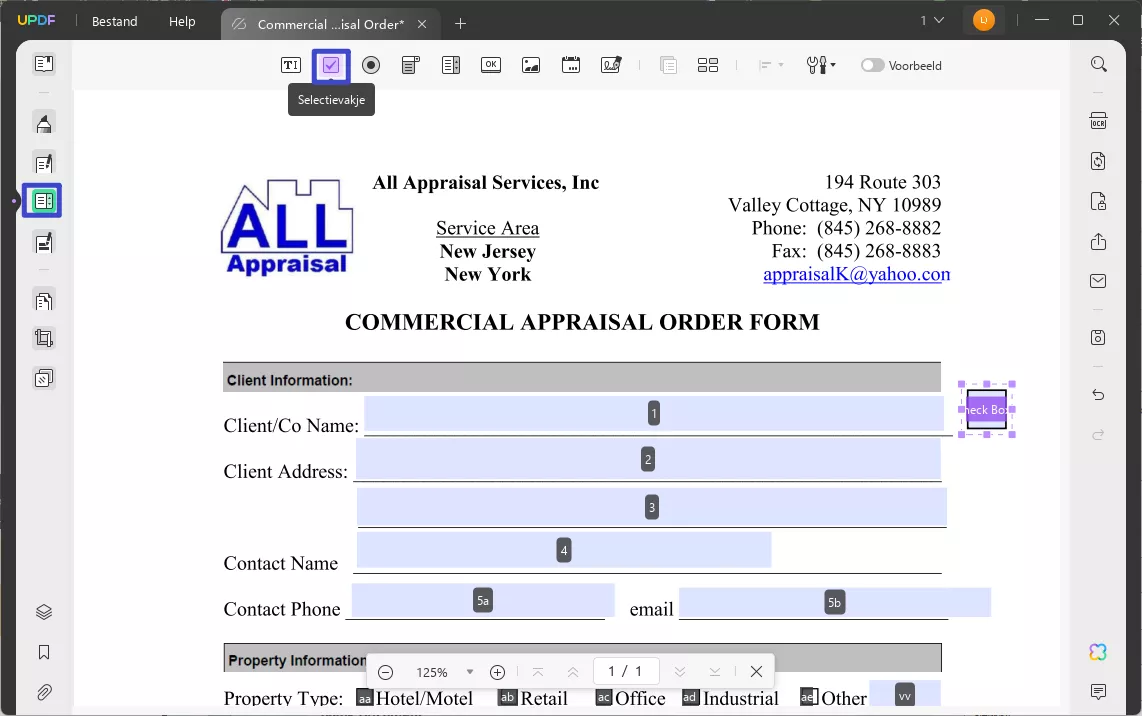This screenshot has height=716, width=1142.
Task: Open the Bestand menu
Action: pyautogui.click(x=114, y=22)
